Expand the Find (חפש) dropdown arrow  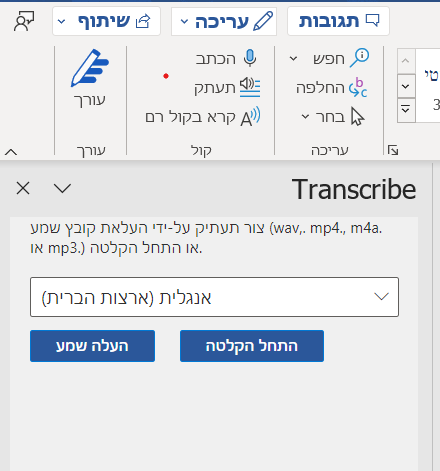point(293,59)
